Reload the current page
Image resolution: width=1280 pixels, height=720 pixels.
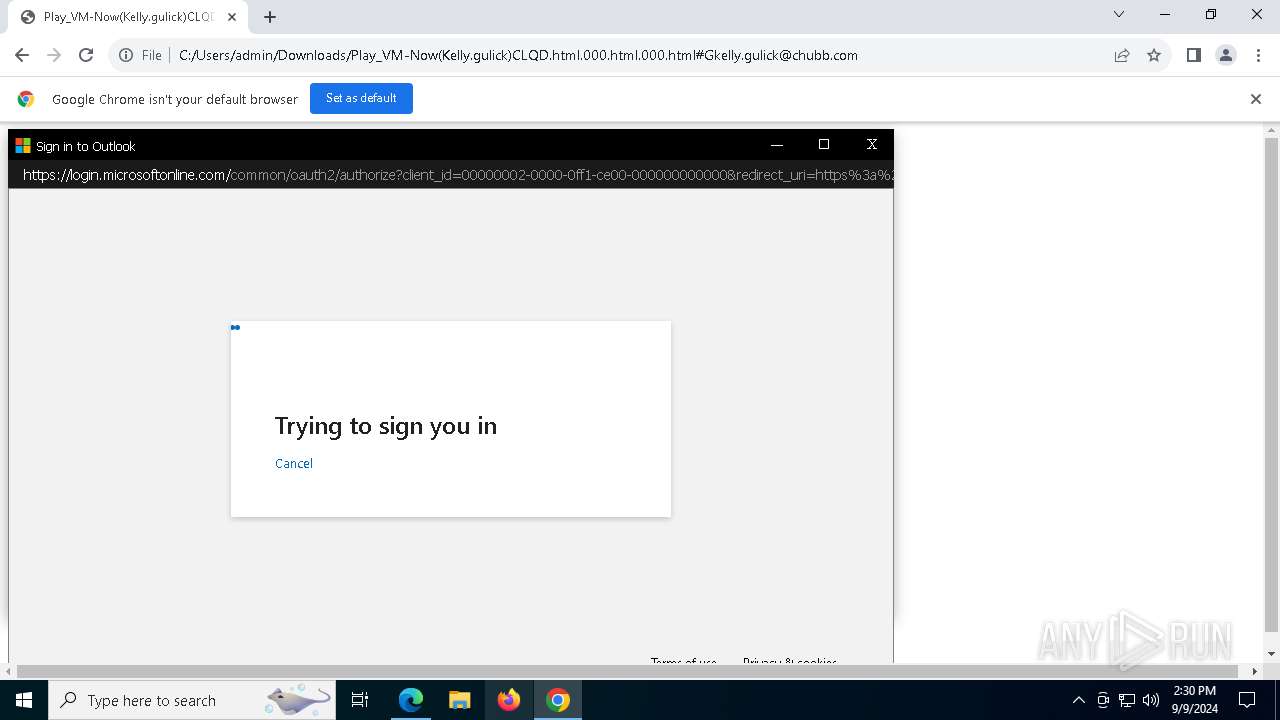coord(86,55)
